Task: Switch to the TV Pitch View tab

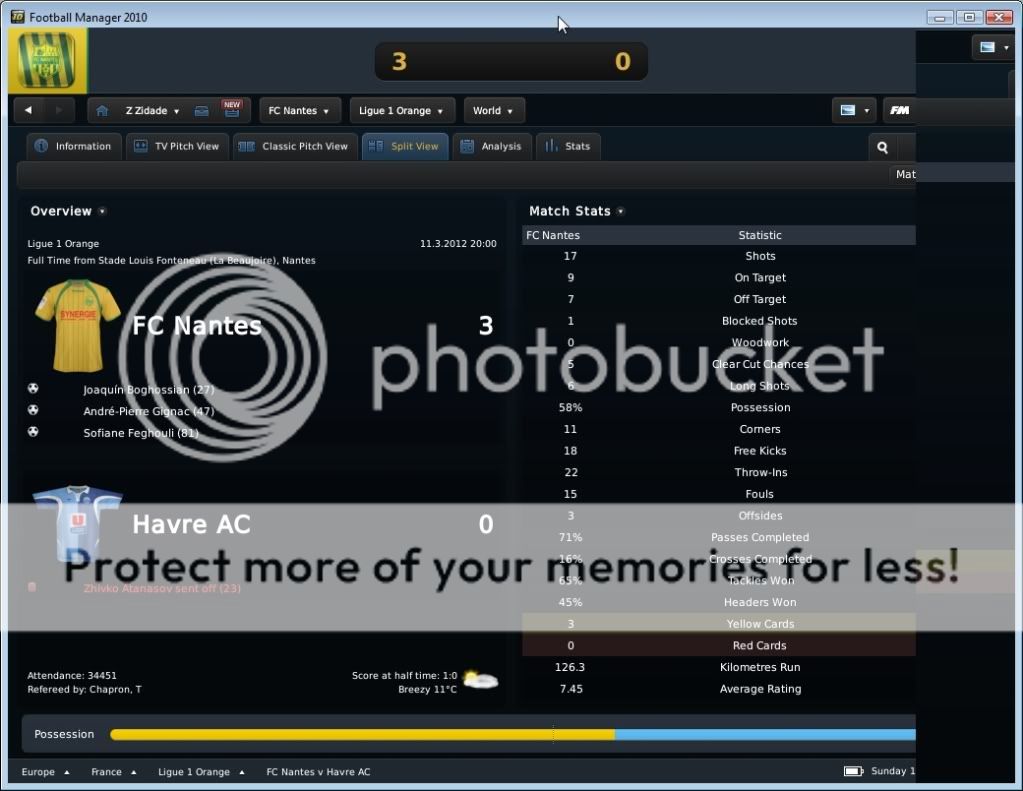Action: tap(177, 146)
